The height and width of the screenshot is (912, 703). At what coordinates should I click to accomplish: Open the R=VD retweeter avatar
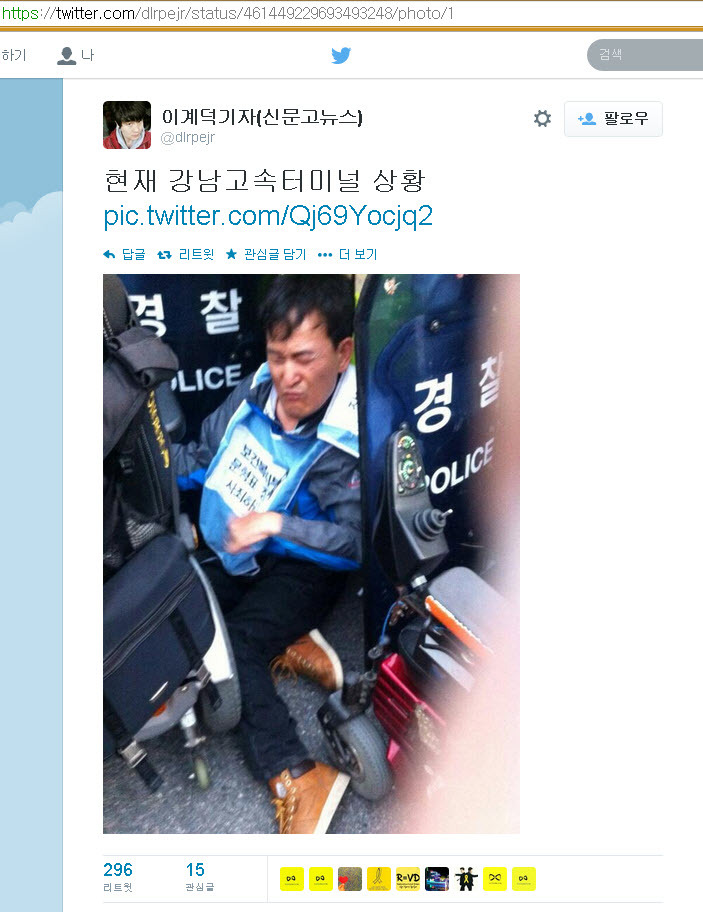coord(408,879)
